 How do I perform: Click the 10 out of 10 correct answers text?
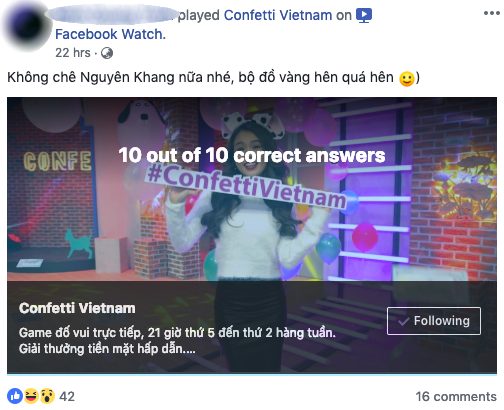point(252,155)
